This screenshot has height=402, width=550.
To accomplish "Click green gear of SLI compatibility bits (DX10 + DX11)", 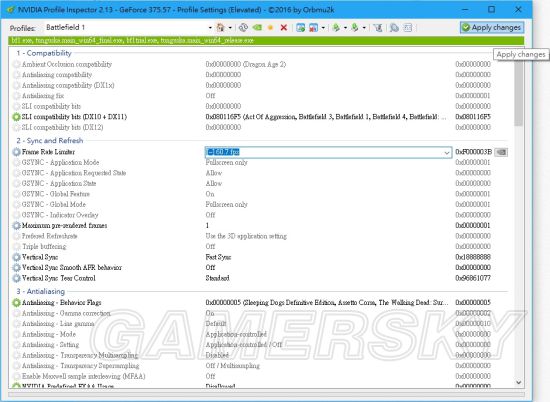I will [16, 117].
